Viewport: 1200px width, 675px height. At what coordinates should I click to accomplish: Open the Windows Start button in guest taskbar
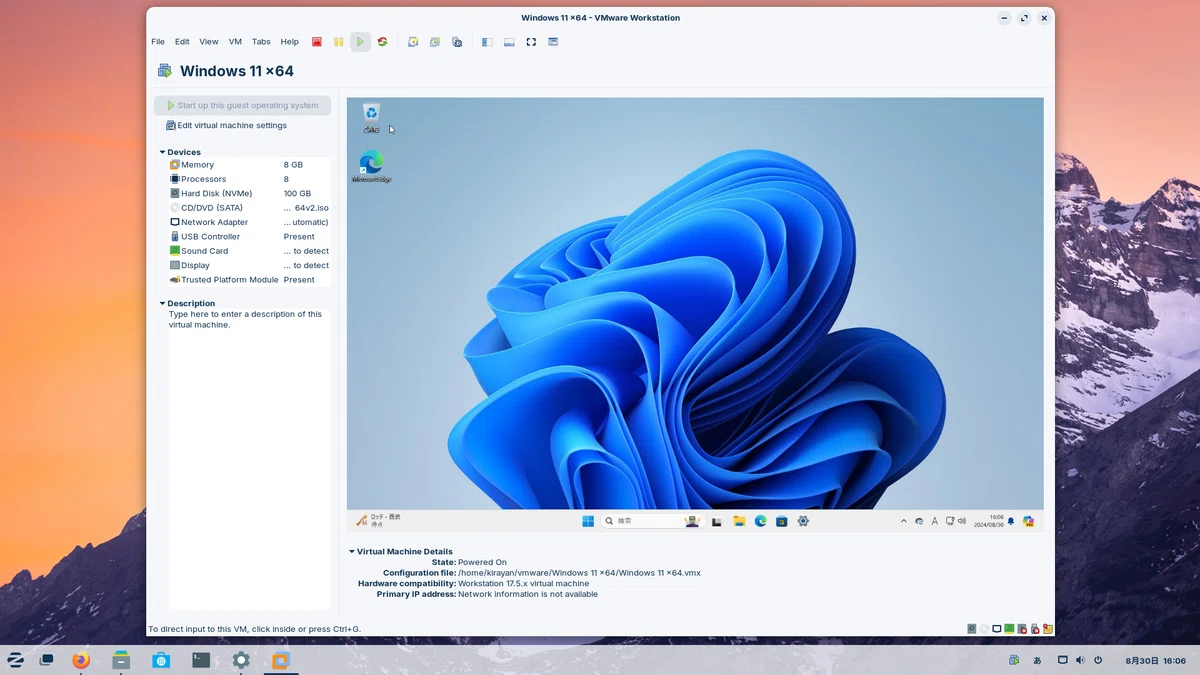pyautogui.click(x=587, y=521)
